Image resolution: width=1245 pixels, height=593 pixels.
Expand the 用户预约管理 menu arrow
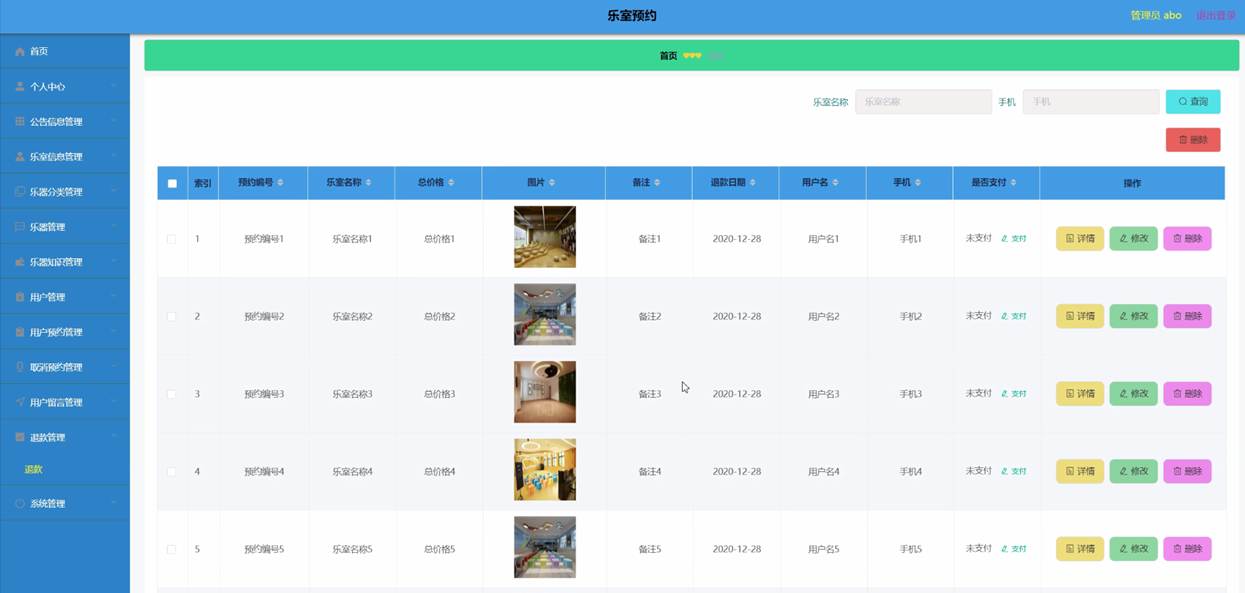[114, 331]
